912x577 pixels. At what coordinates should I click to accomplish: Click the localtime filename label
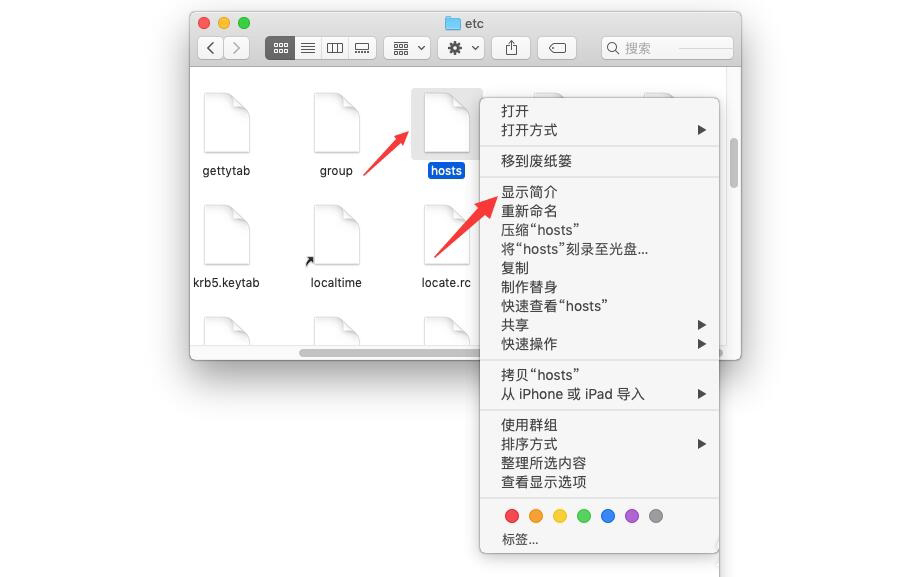click(336, 283)
